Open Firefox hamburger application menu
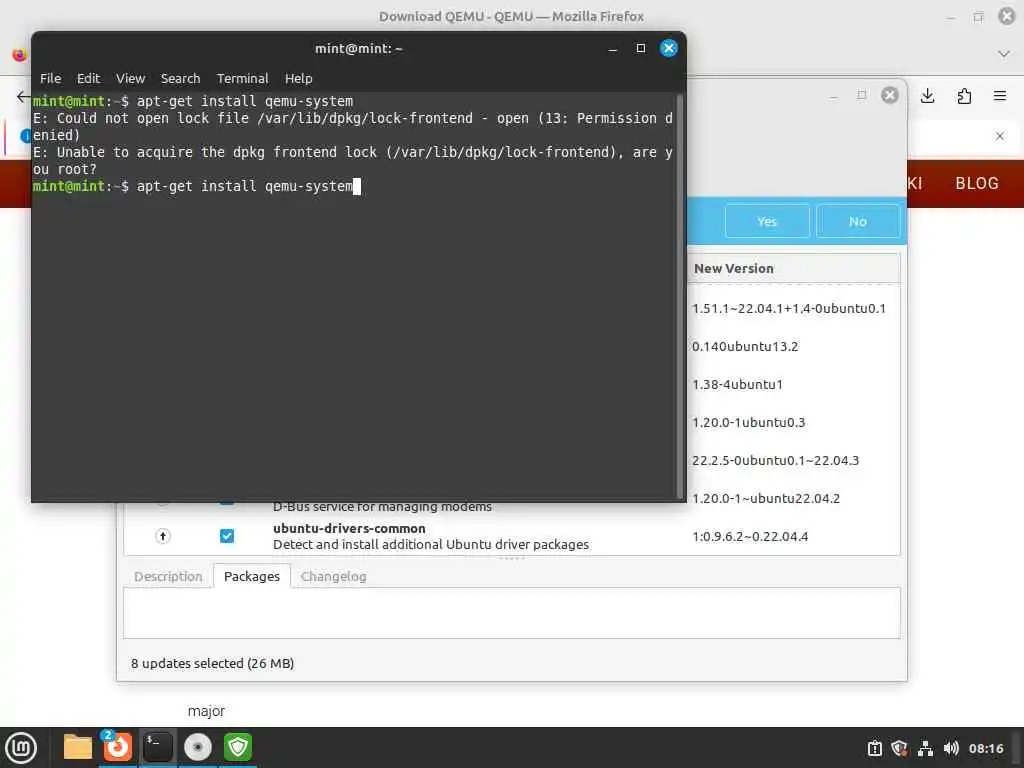This screenshot has height=768, width=1024. [x=999, y=97]
